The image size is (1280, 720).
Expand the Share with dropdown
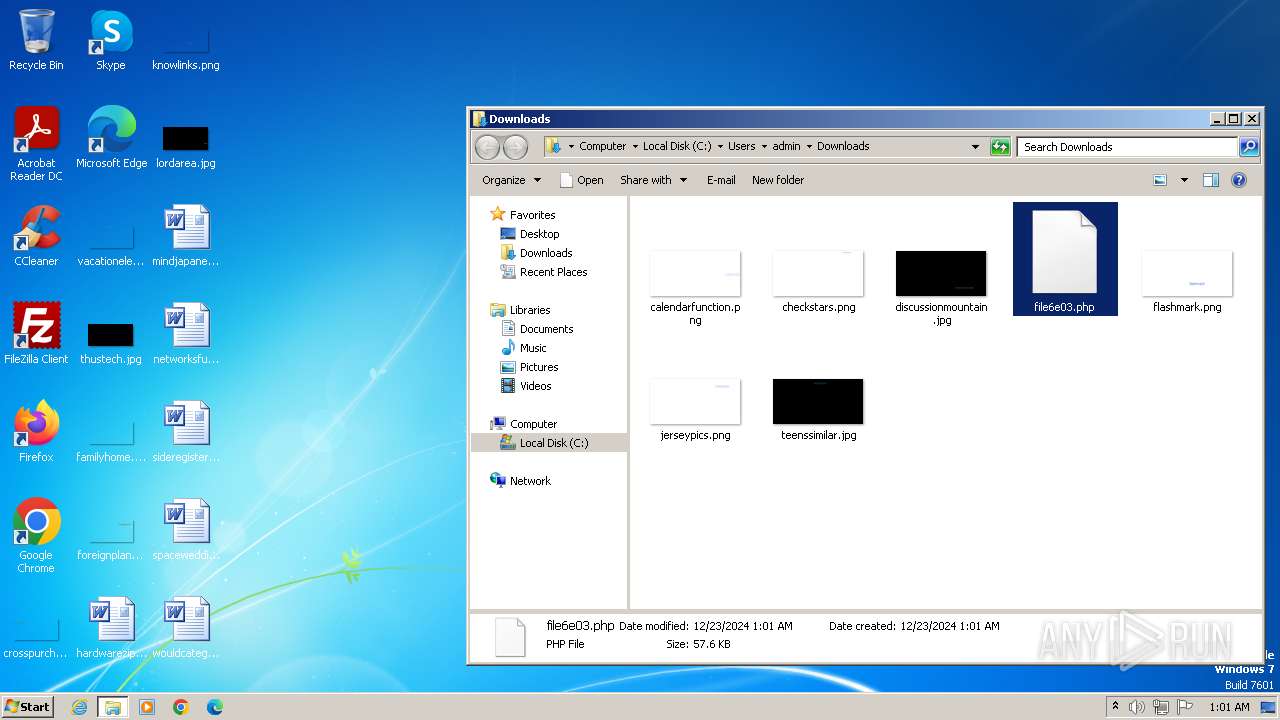coord(654,180)
